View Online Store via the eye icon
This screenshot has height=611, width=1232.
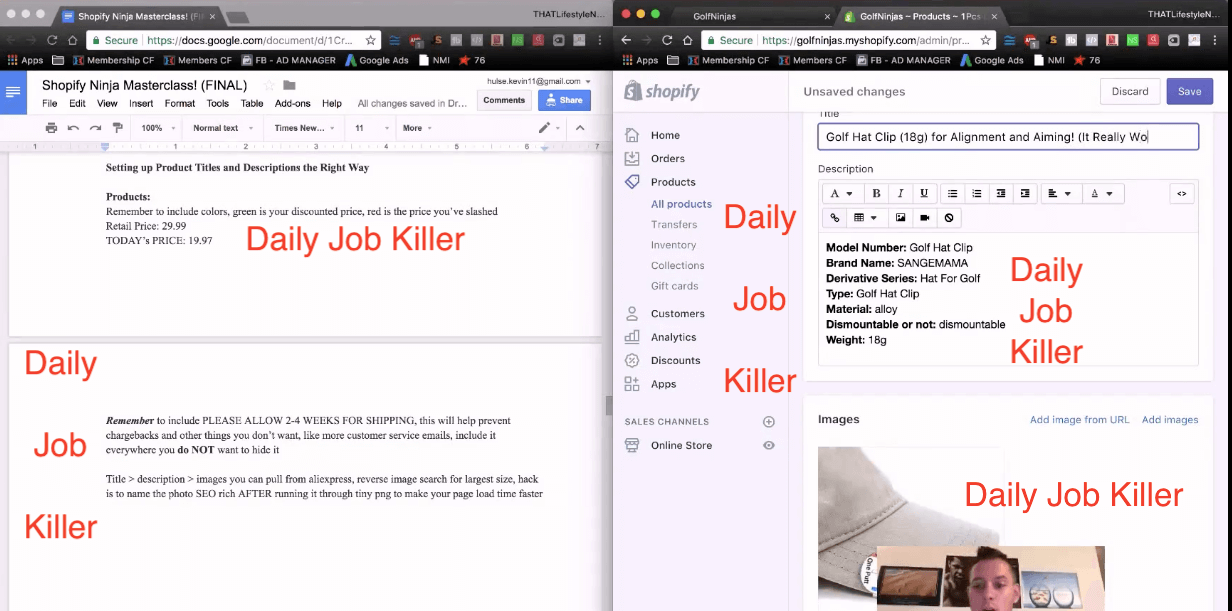pyautogui.click(x=769, y=445)
